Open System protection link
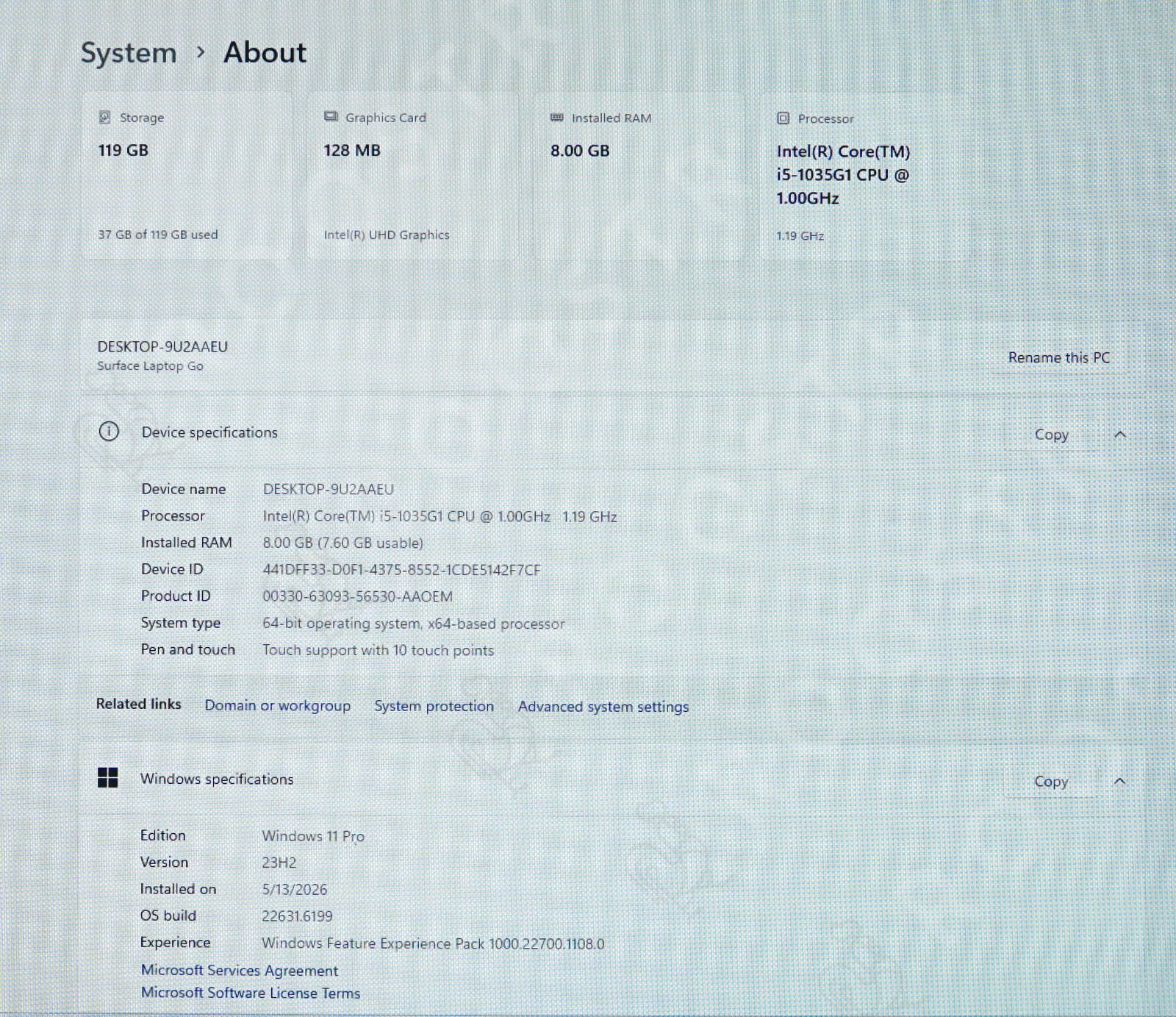This screenshot has width=1176, height=1017. click(x=434, y=706)
